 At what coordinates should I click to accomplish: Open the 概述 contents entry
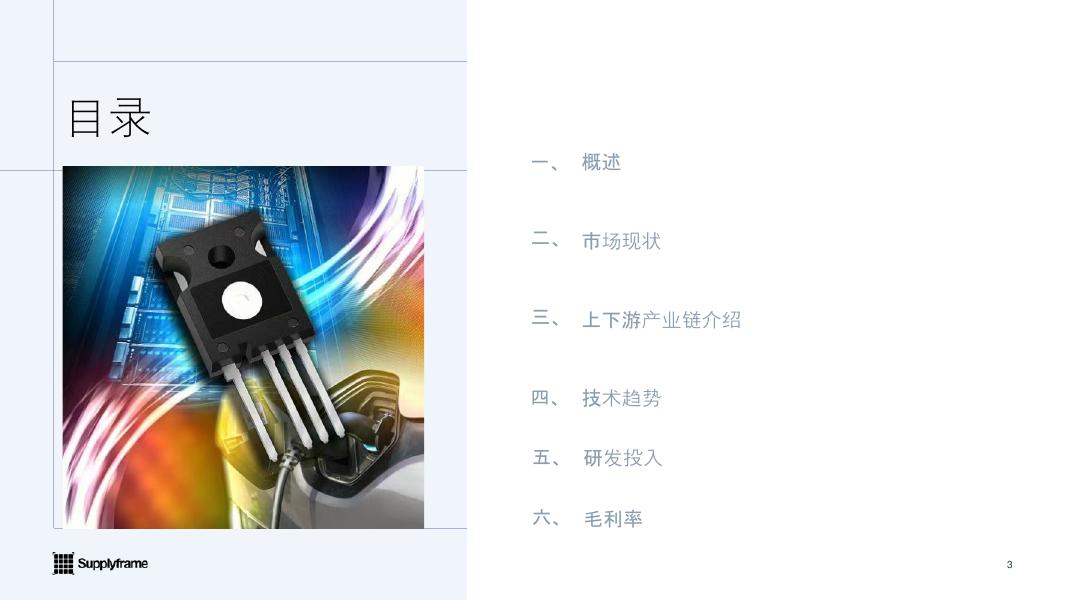pos(601,162)
